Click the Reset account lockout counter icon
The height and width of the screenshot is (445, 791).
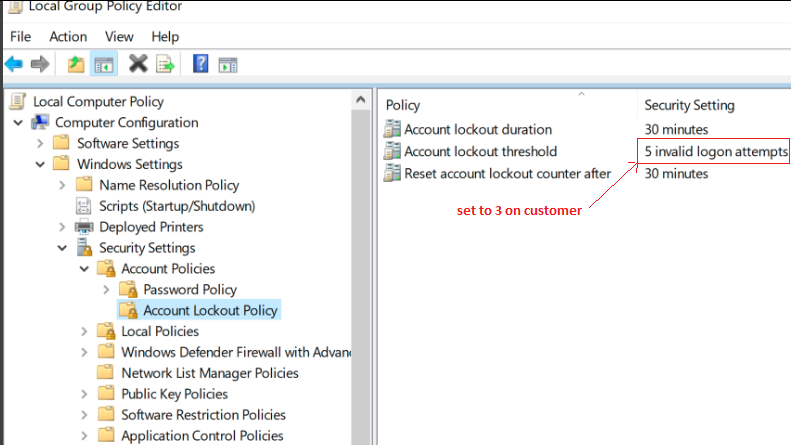pyautogui.click(x=392, y=173)
